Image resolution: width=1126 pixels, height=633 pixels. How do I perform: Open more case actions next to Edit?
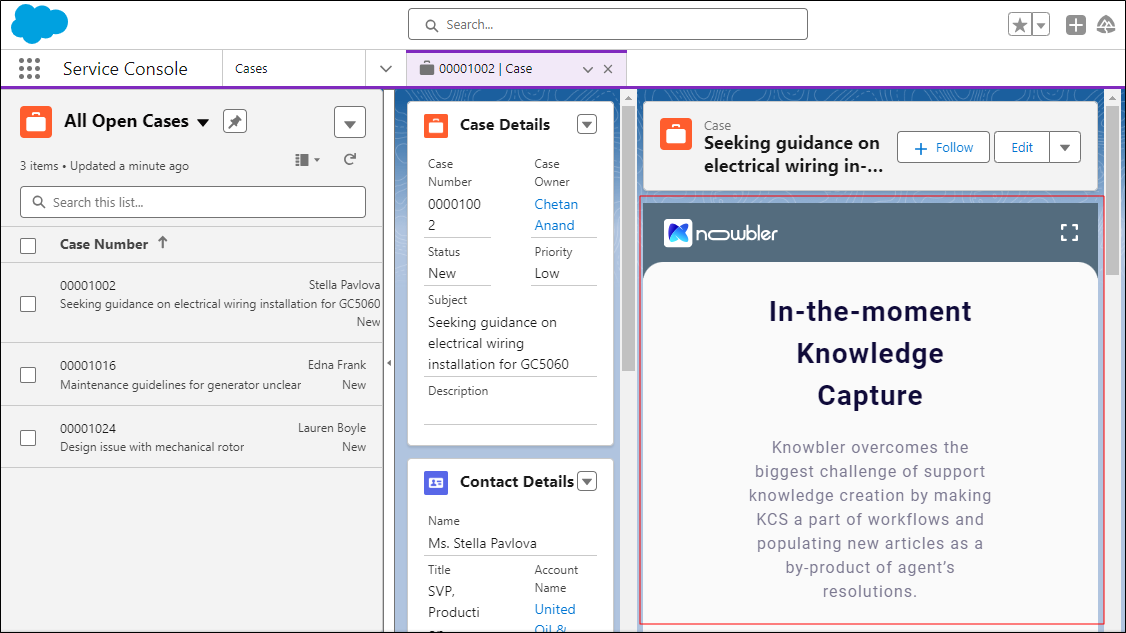point(1065,147)
